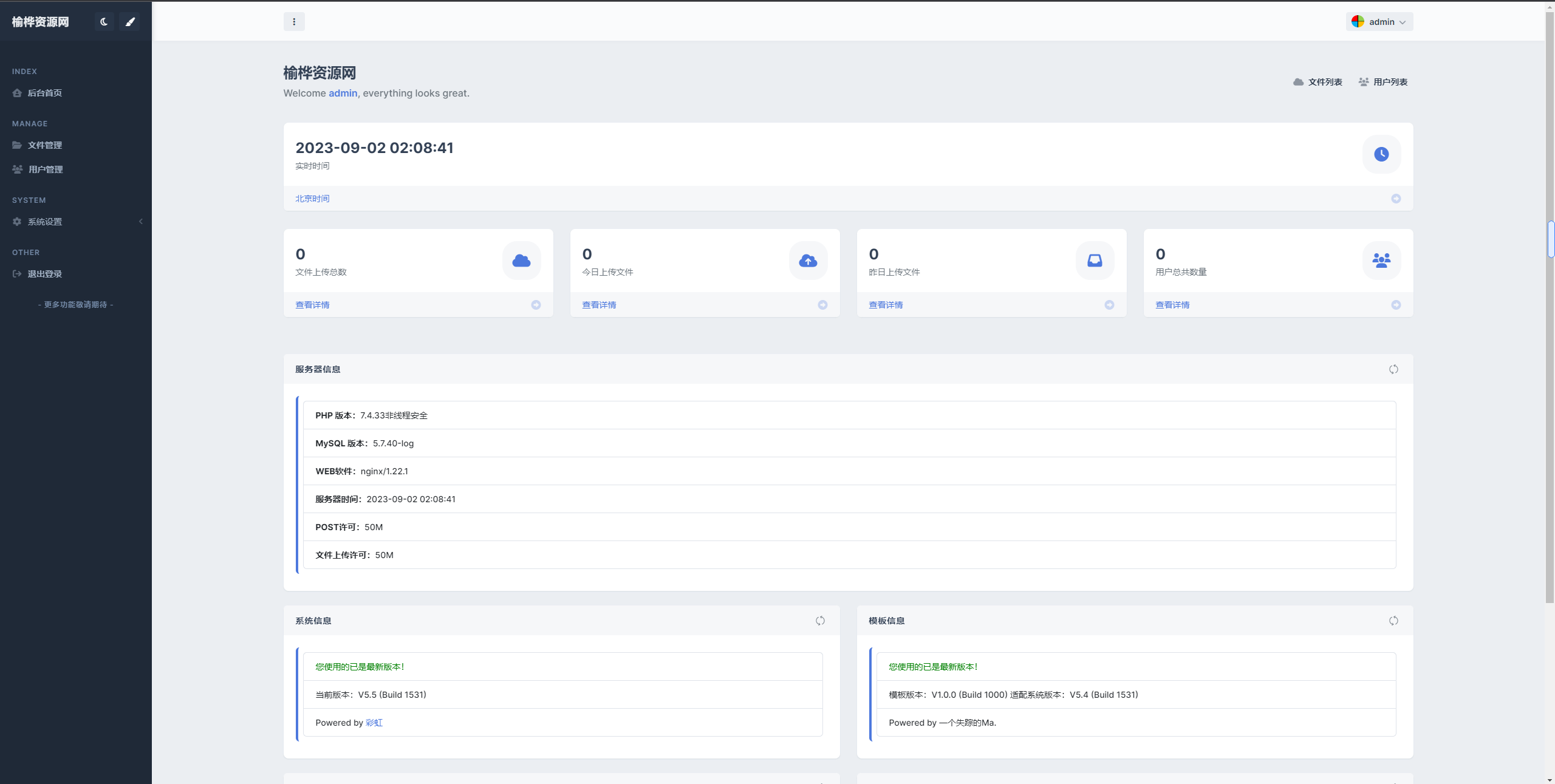Click the page vertical scrollbar
This screenshot has height=784, width=1555.
(x=1550, y=307)
